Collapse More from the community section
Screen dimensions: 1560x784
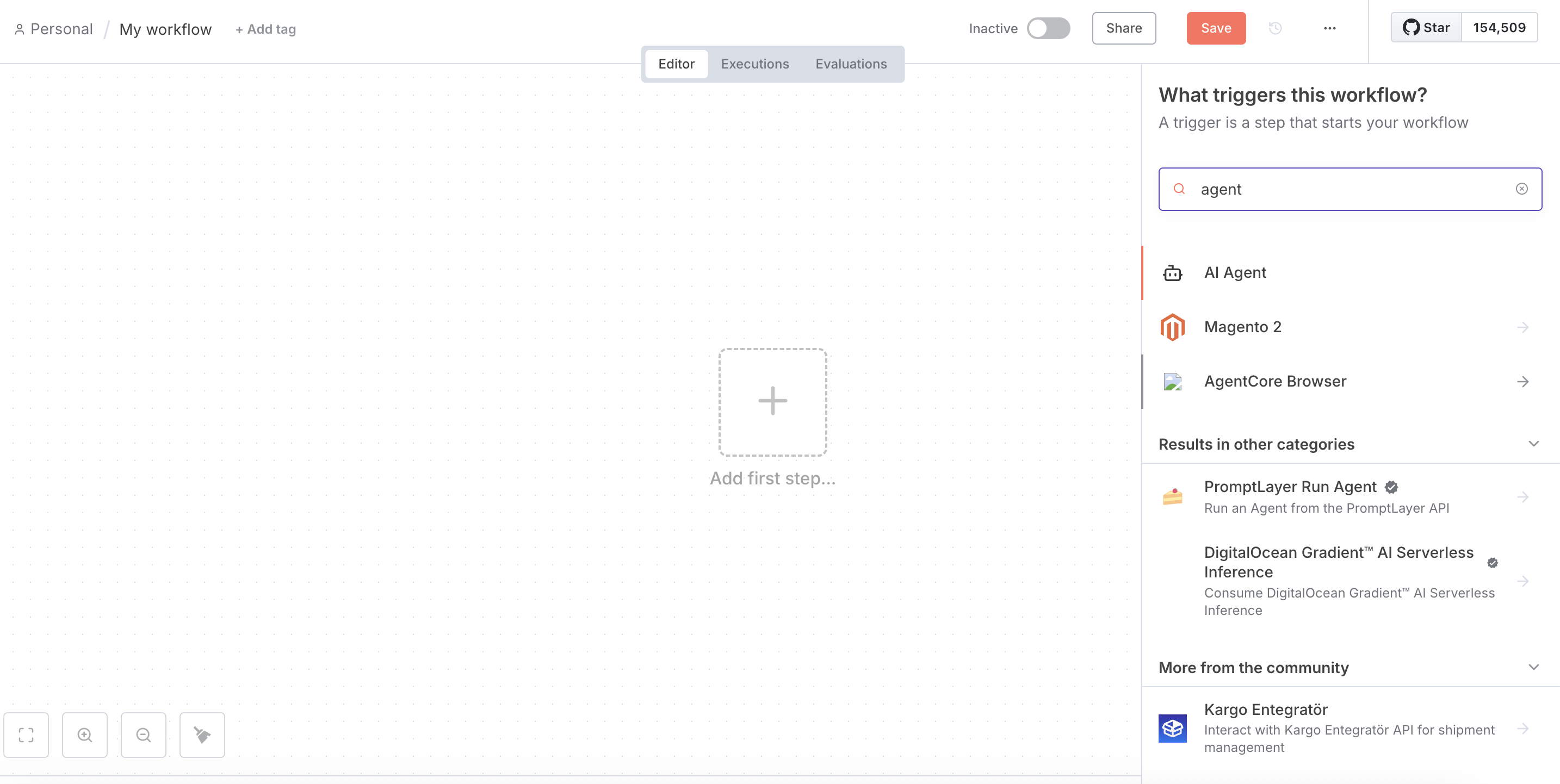click(1533, 667)
